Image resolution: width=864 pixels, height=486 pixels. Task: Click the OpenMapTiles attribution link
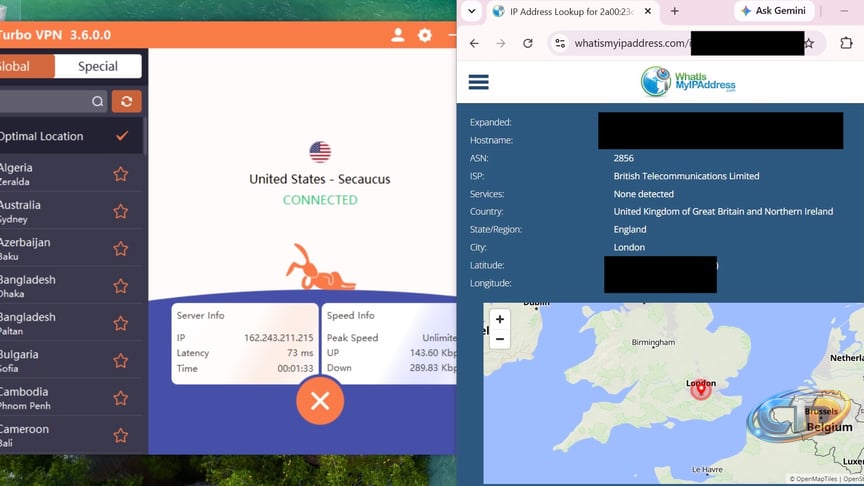[813, 479]
